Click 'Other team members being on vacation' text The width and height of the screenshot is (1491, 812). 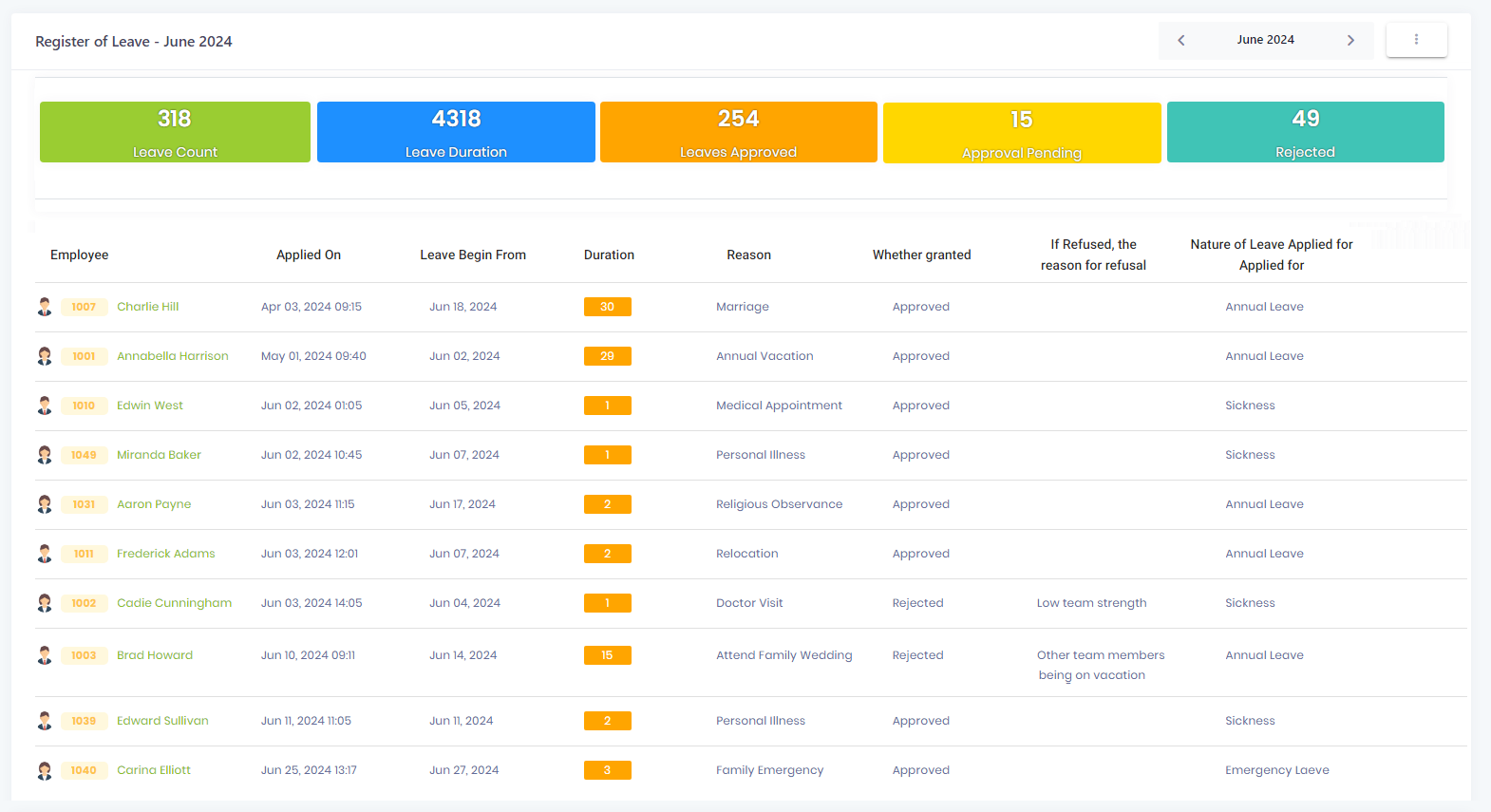(x=1101, y=665)
